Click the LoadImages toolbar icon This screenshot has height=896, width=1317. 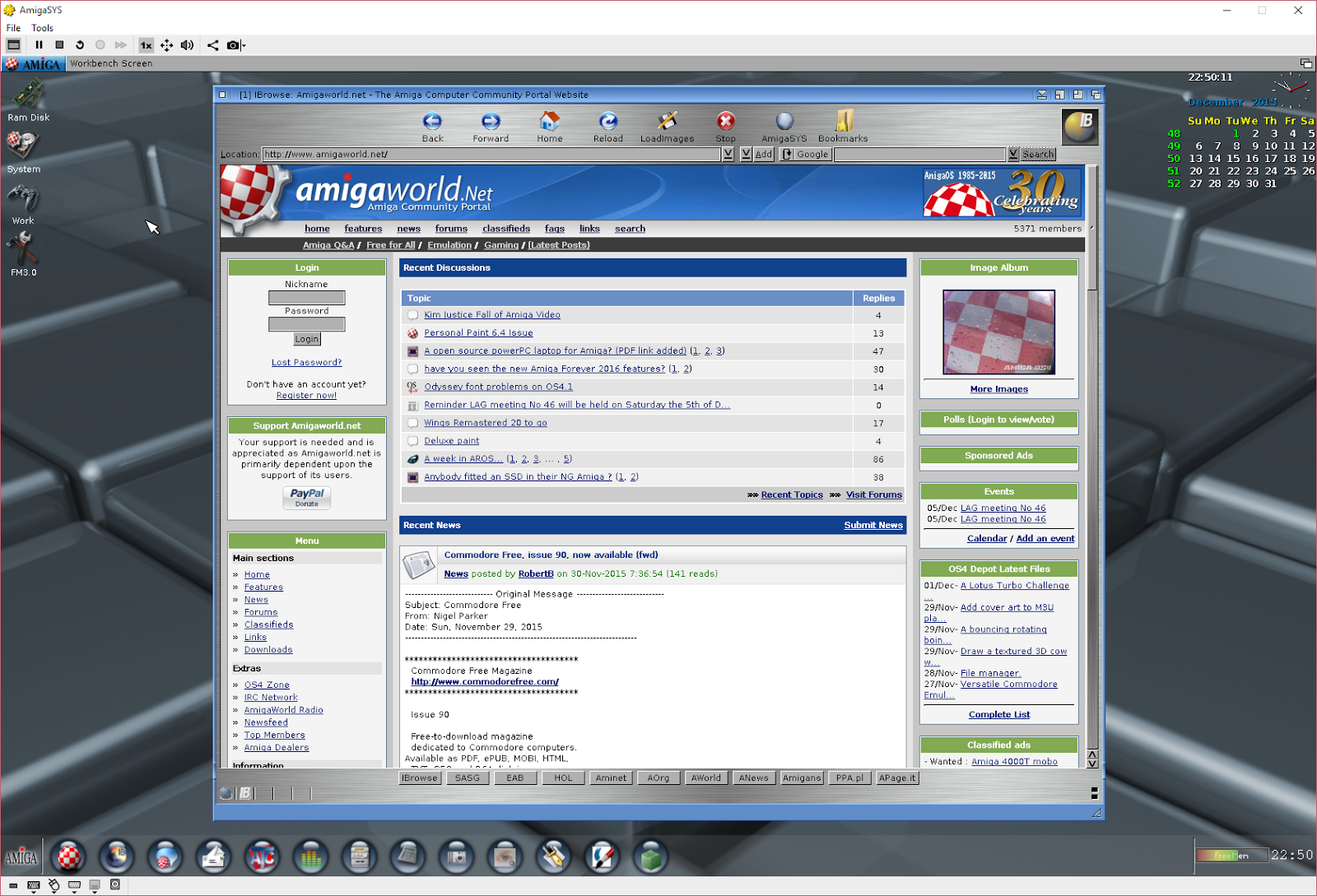668,127
